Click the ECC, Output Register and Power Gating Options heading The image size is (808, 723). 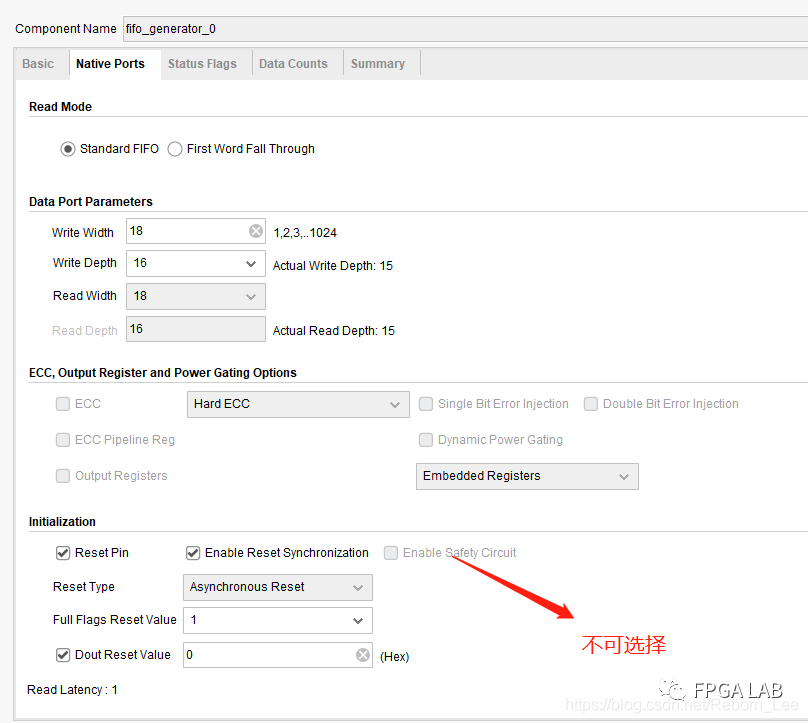tap(163, 373)
